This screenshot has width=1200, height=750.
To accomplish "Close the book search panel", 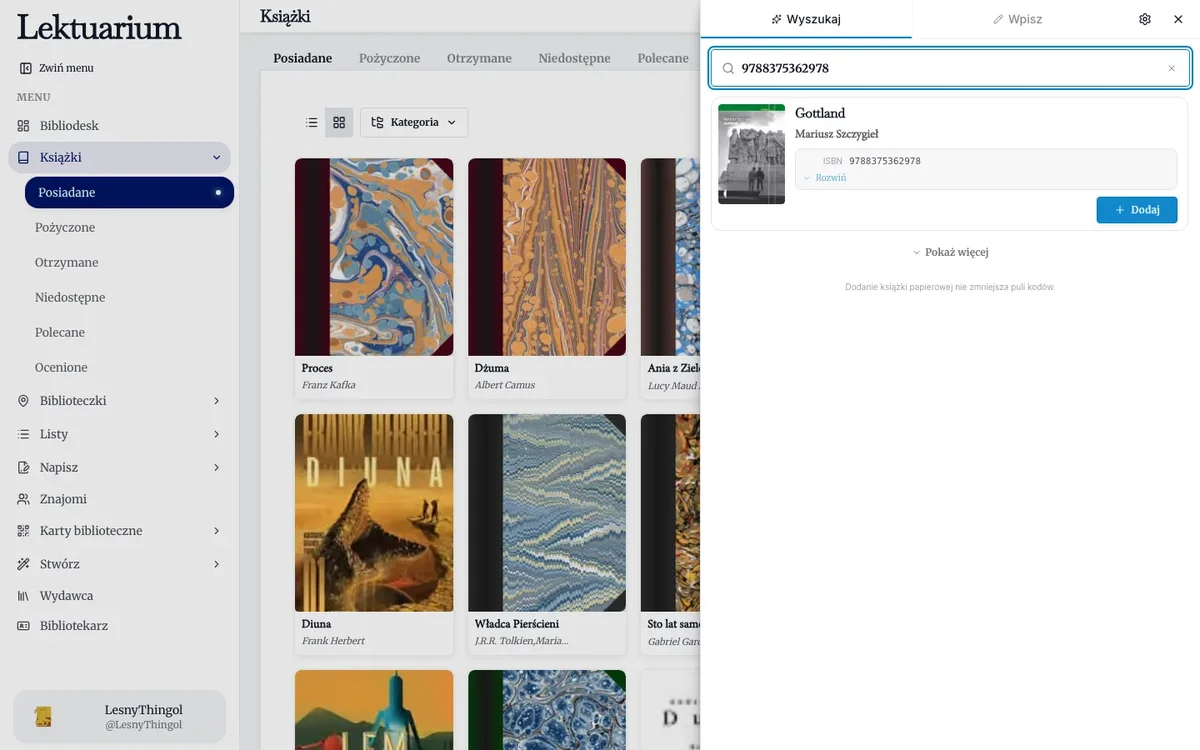I will pos(1178,19).
